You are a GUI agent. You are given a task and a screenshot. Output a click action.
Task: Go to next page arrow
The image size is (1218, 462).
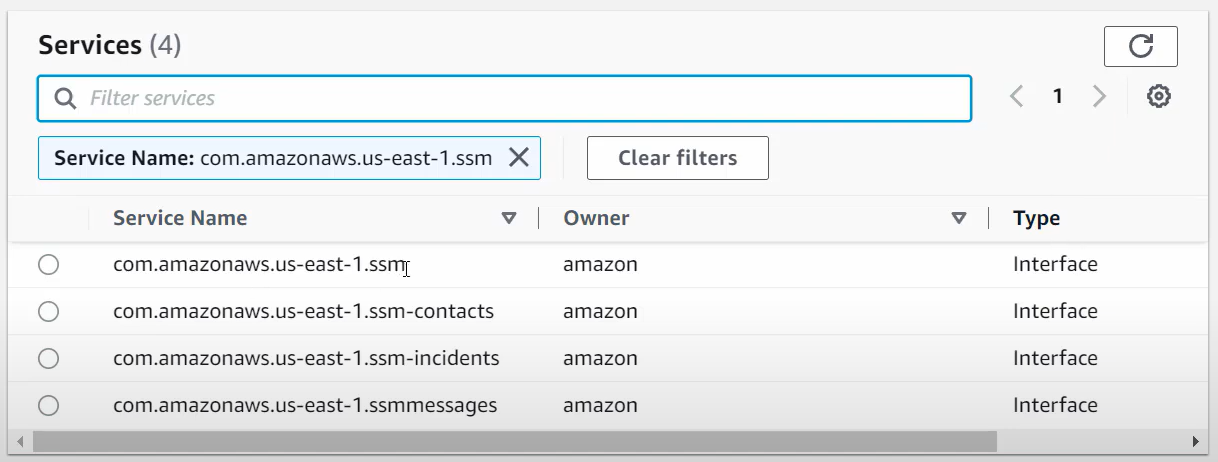(x=1100, y=97)
